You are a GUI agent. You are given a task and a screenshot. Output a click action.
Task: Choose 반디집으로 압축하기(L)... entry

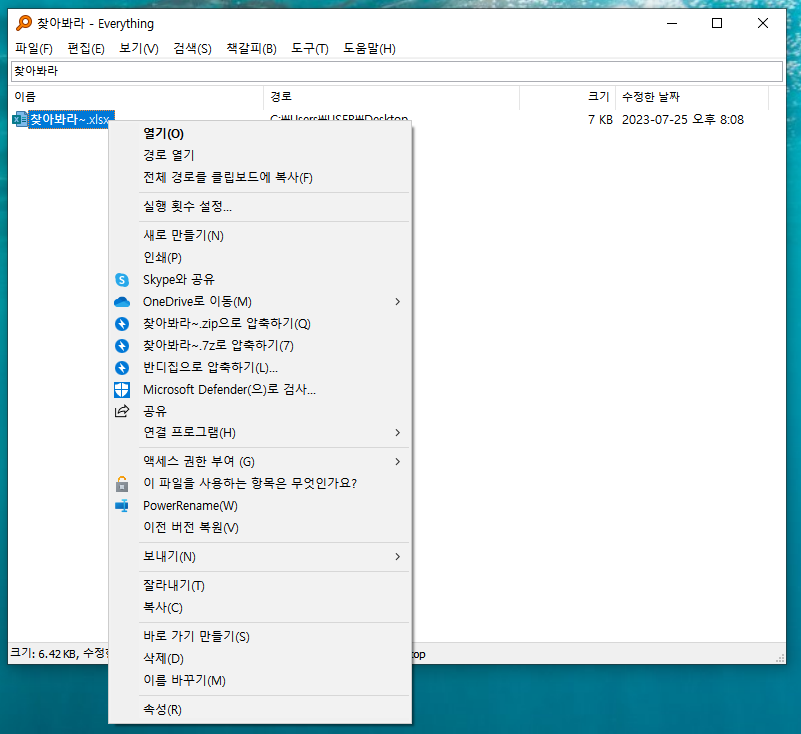(x=260, y=368)
